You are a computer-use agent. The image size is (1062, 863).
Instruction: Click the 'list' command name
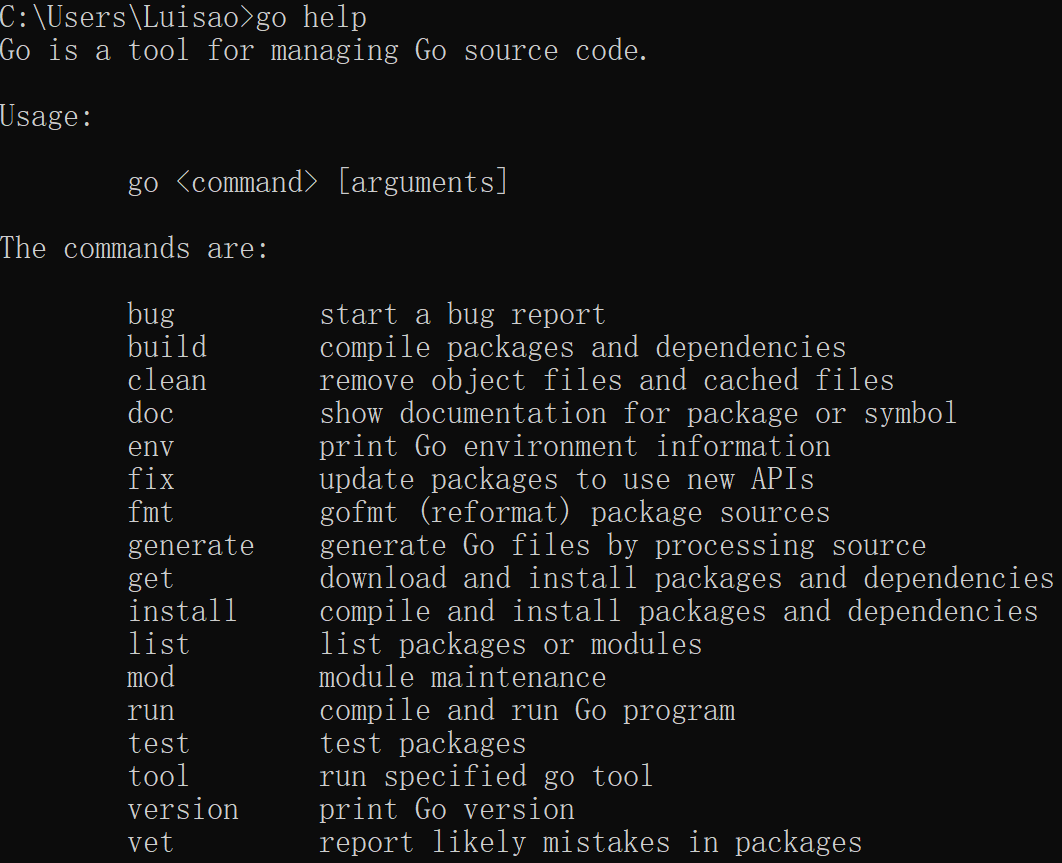point(158,645)
